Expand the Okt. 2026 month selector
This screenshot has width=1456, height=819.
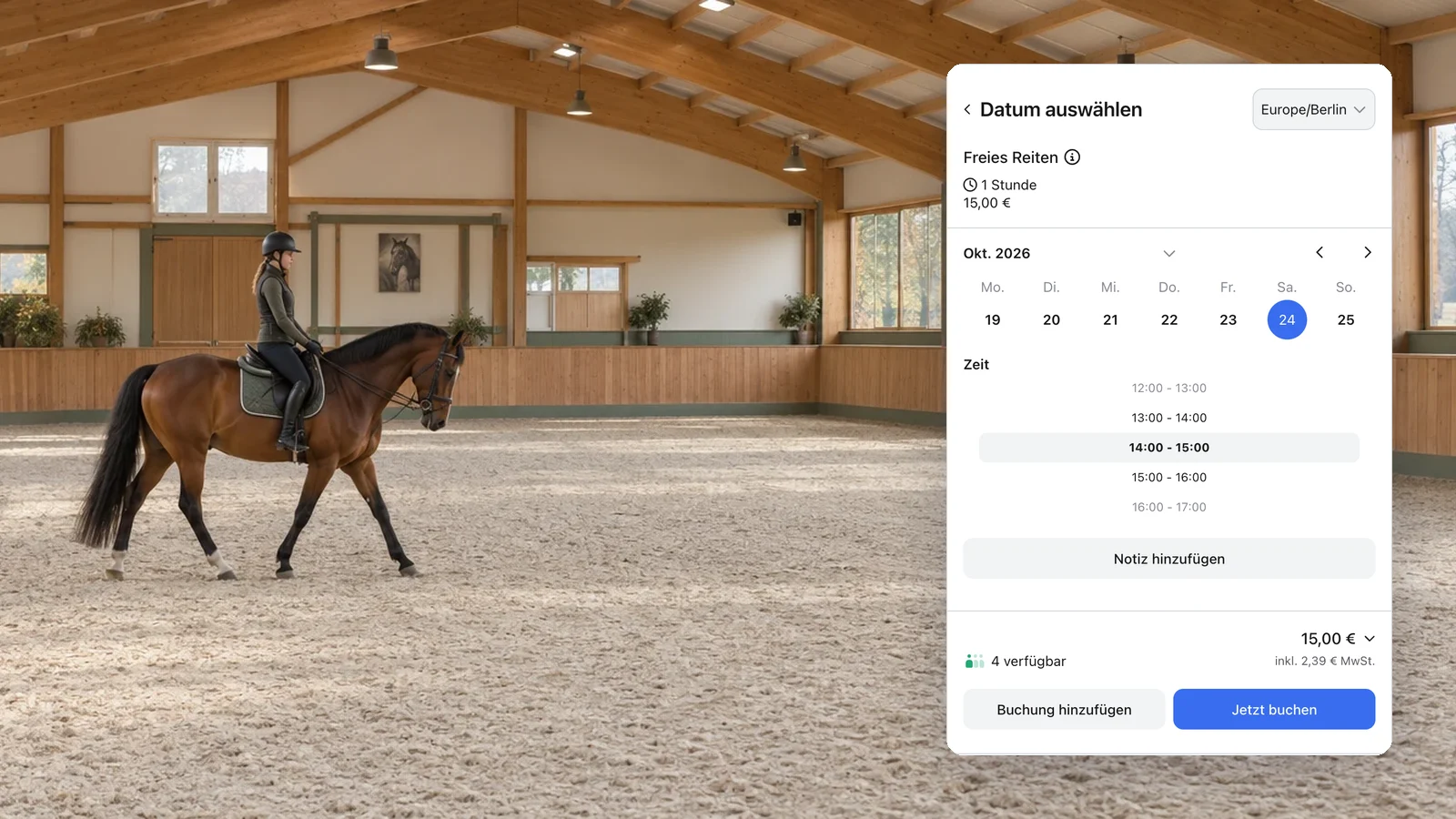pos(1169,253)
